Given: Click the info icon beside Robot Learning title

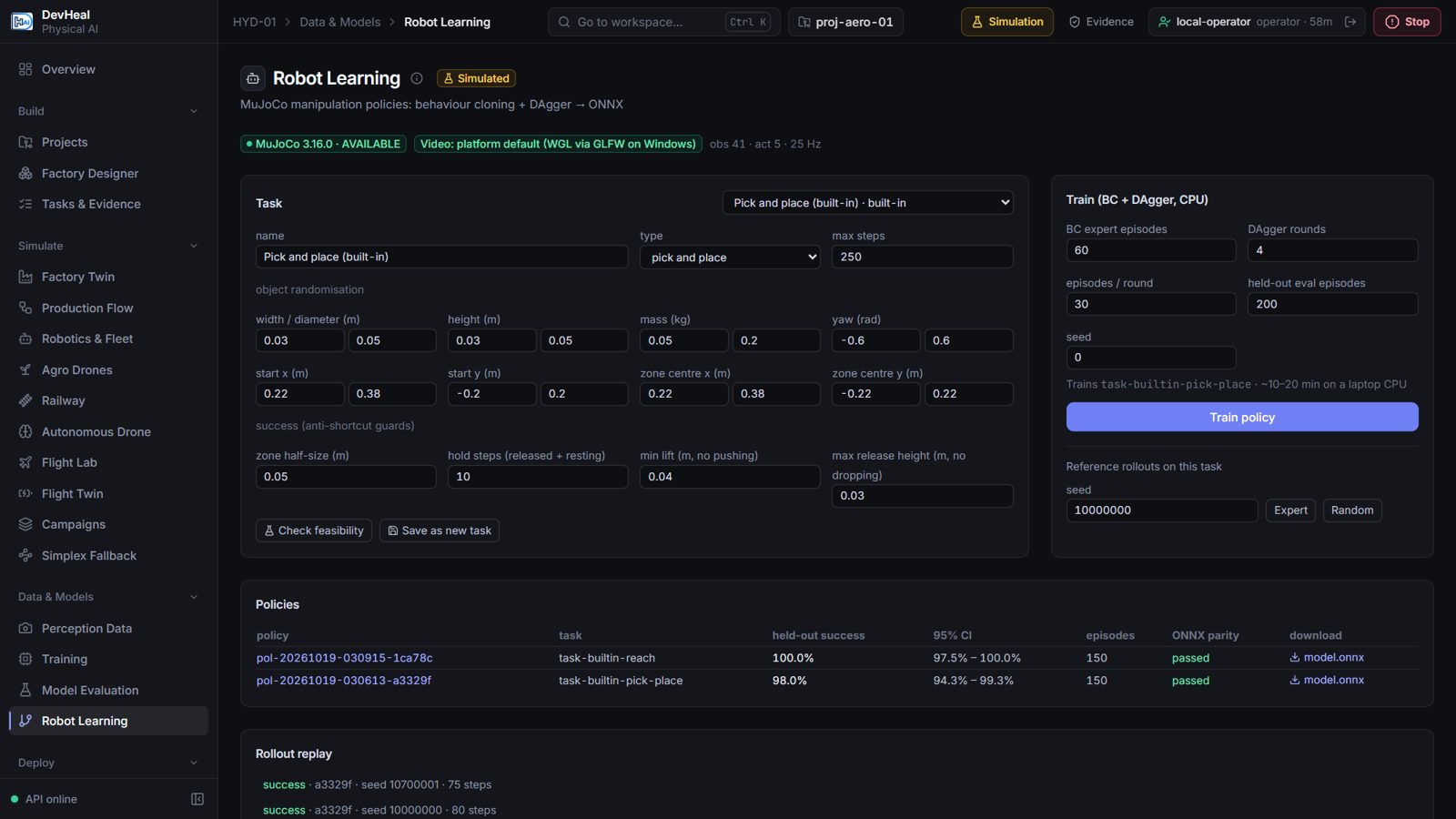Looking at the screenshot, I should click(x=417, y=78).
